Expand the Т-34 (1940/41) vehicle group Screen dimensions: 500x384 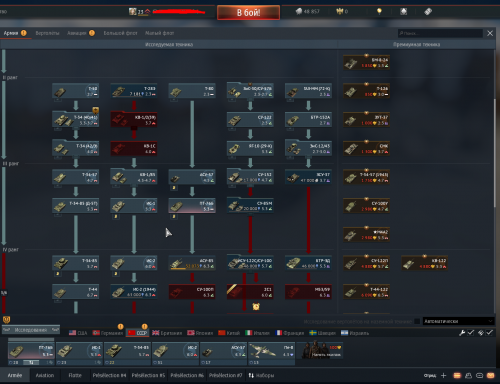75,120
